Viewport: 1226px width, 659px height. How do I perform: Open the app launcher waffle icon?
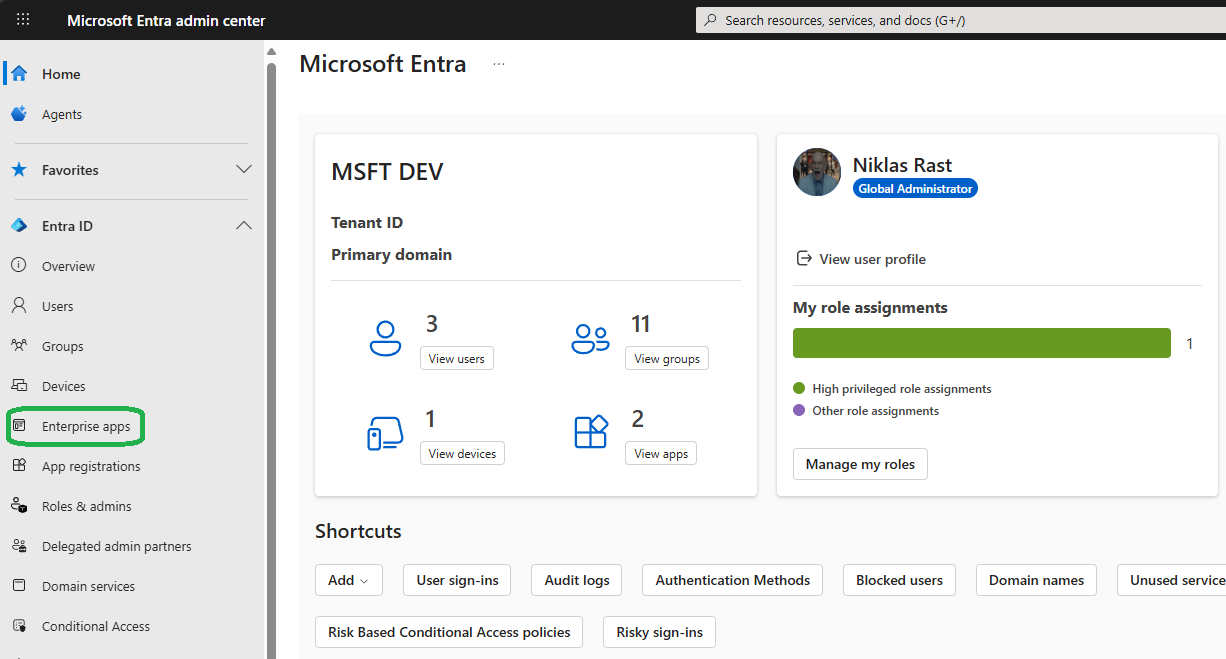coord(23,20)
